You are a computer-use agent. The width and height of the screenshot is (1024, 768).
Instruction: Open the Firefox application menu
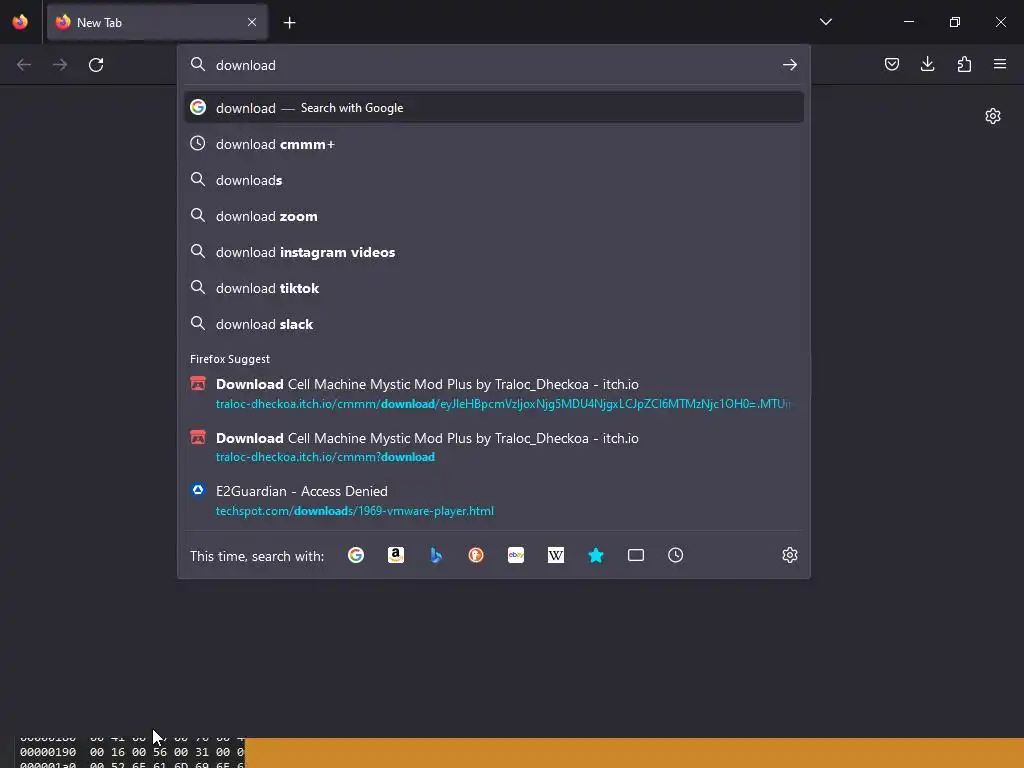1000,64
